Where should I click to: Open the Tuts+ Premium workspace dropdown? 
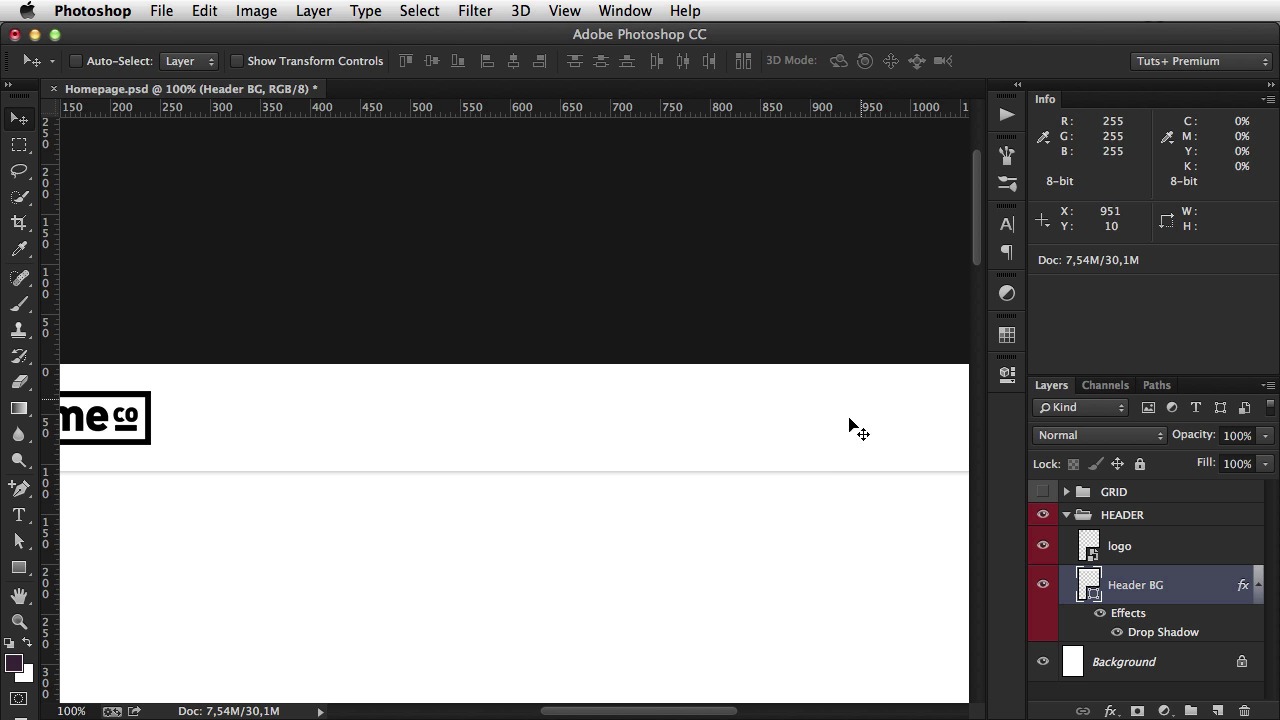point(1202,61)
